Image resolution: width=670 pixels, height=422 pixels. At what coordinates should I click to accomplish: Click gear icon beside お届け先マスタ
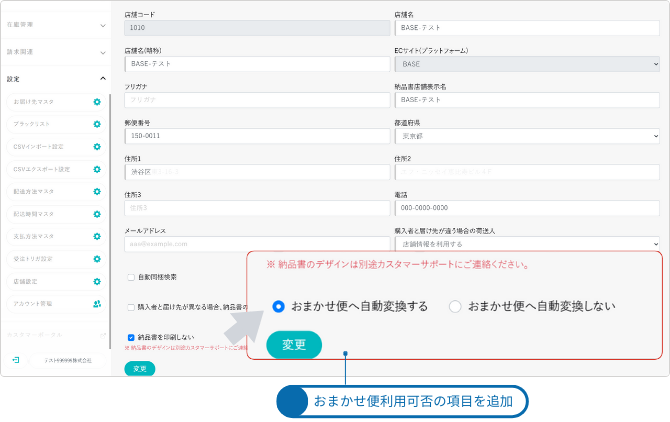(x=97, y=102)
